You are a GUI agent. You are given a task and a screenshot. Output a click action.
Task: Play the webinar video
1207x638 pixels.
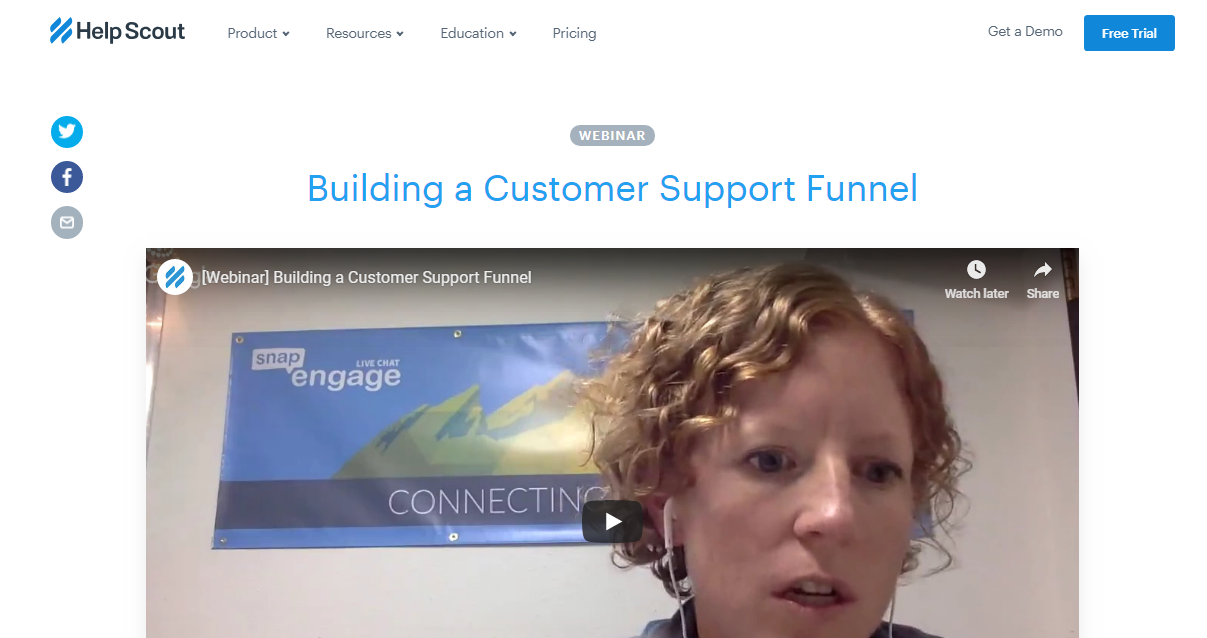[x=612, y=521]
